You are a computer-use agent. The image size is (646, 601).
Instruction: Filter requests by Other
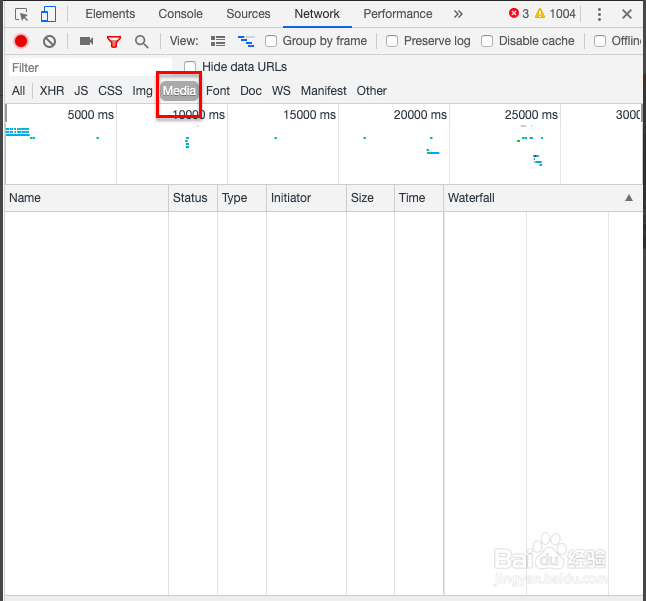tap(372, 91)
